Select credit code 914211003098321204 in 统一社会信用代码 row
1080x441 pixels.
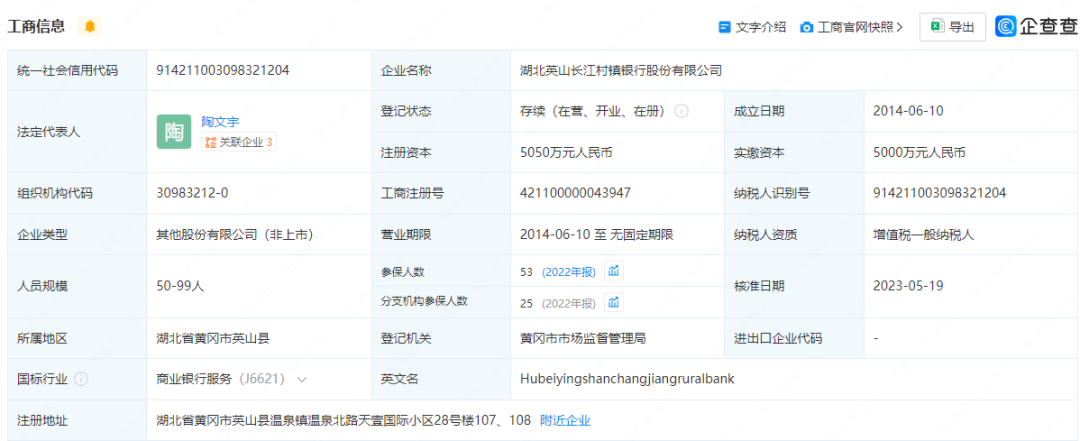[x=223, y=70]
